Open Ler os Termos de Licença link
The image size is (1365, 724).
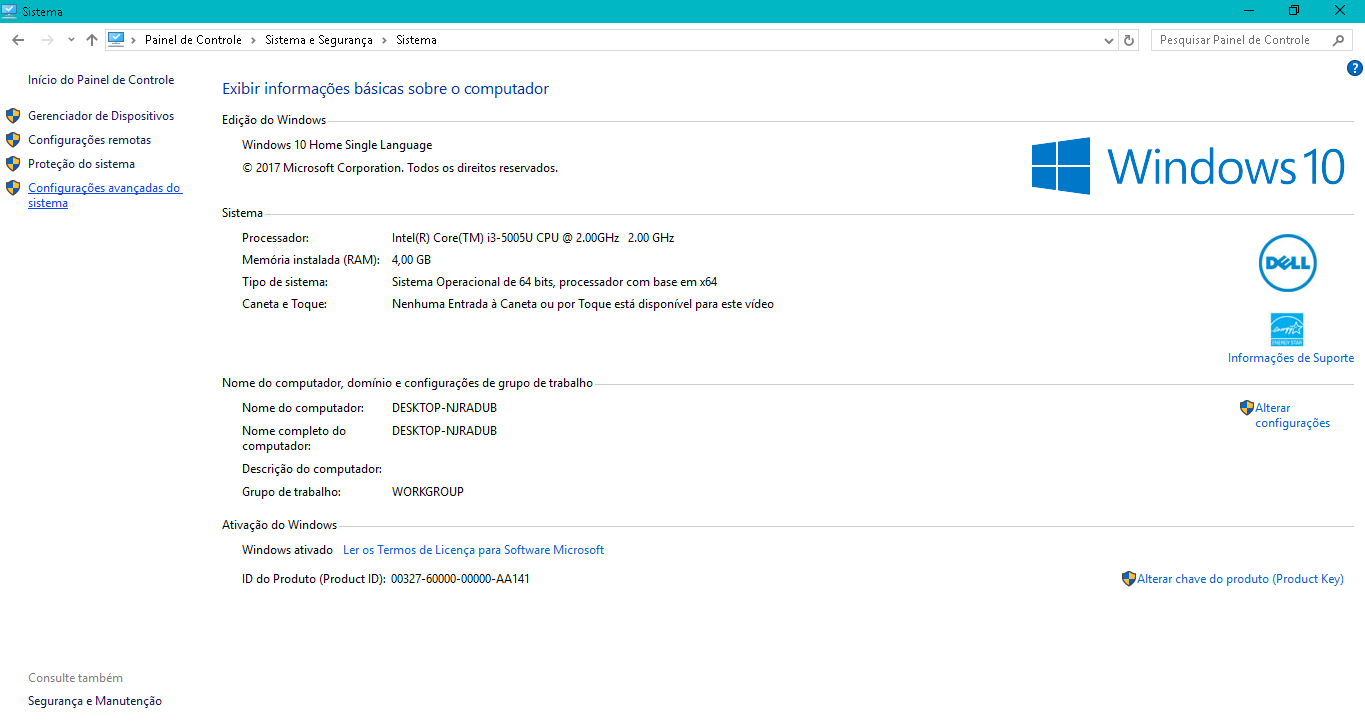pos(473,550)
